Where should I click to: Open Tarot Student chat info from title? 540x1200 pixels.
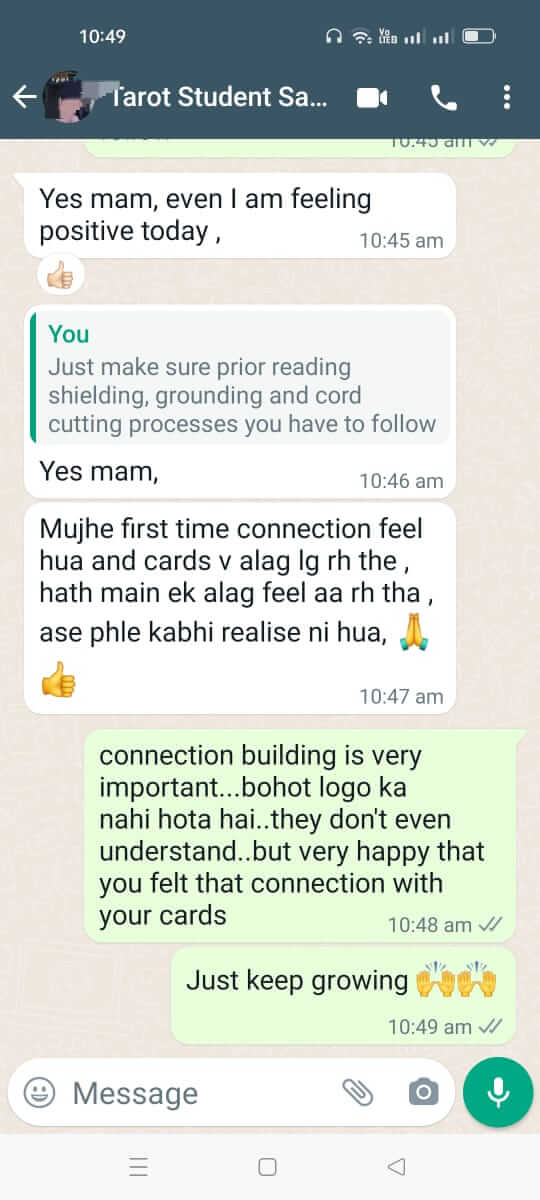coord(220,97)
